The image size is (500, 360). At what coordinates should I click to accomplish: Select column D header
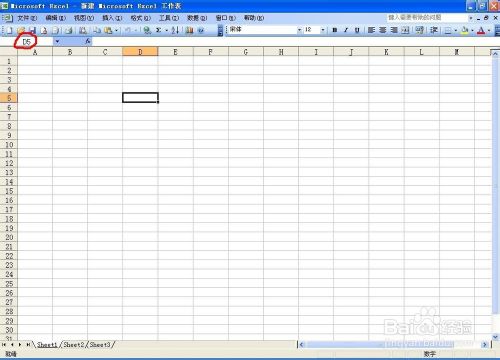pos(140,52)
